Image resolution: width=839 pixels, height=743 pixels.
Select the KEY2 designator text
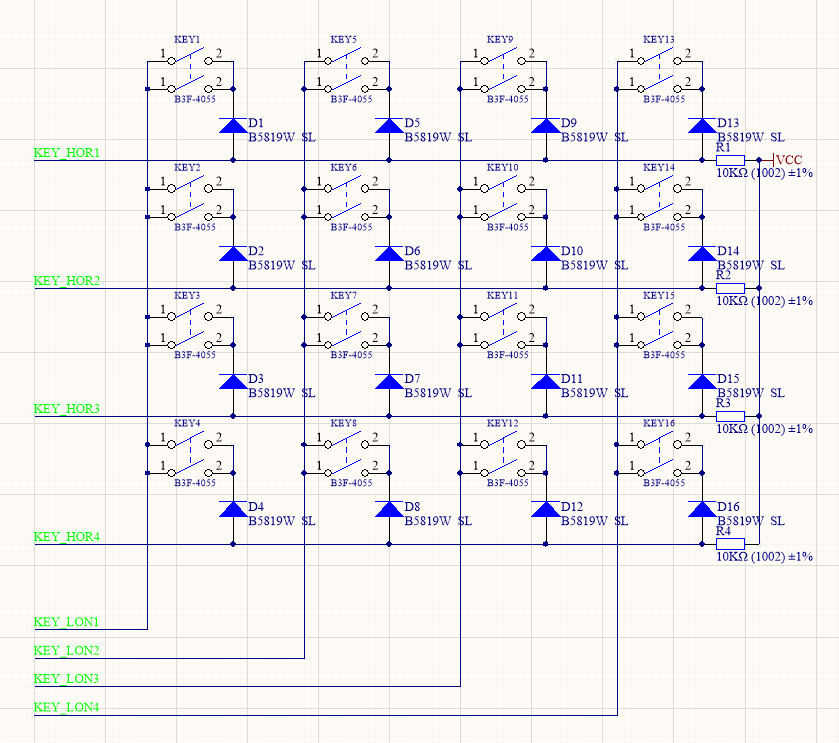187,167
